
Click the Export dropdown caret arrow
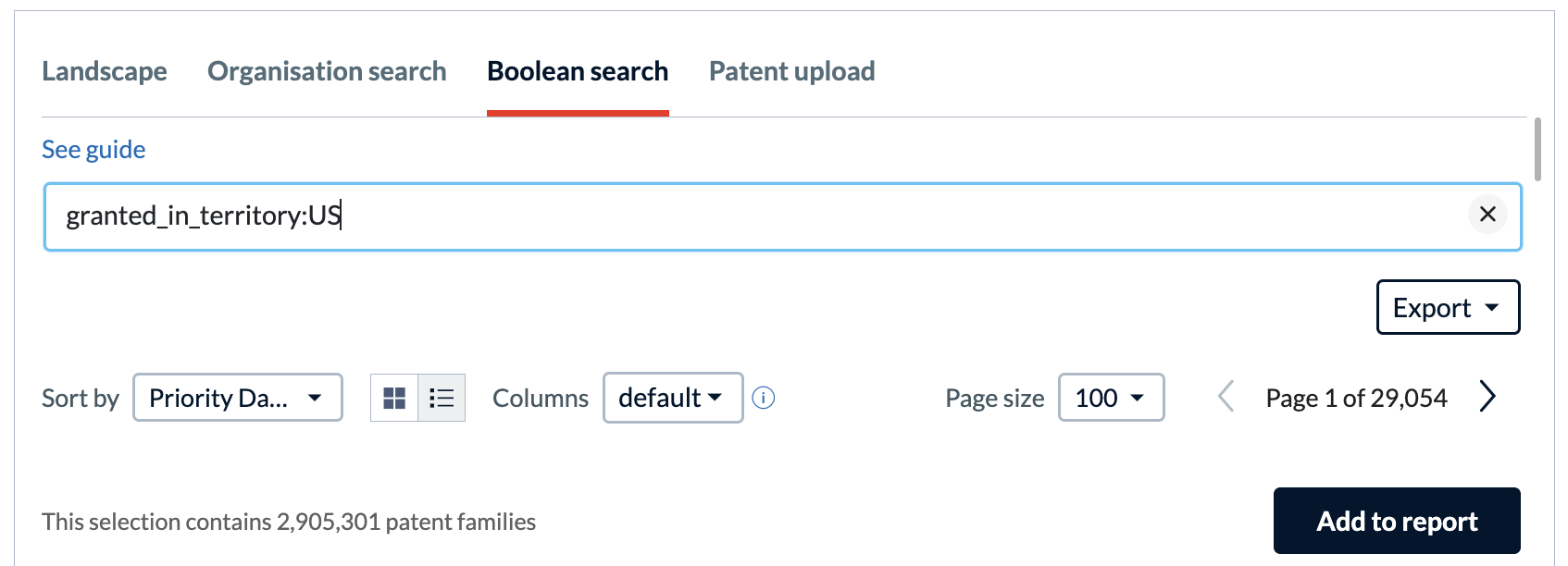pos(1492,307)
